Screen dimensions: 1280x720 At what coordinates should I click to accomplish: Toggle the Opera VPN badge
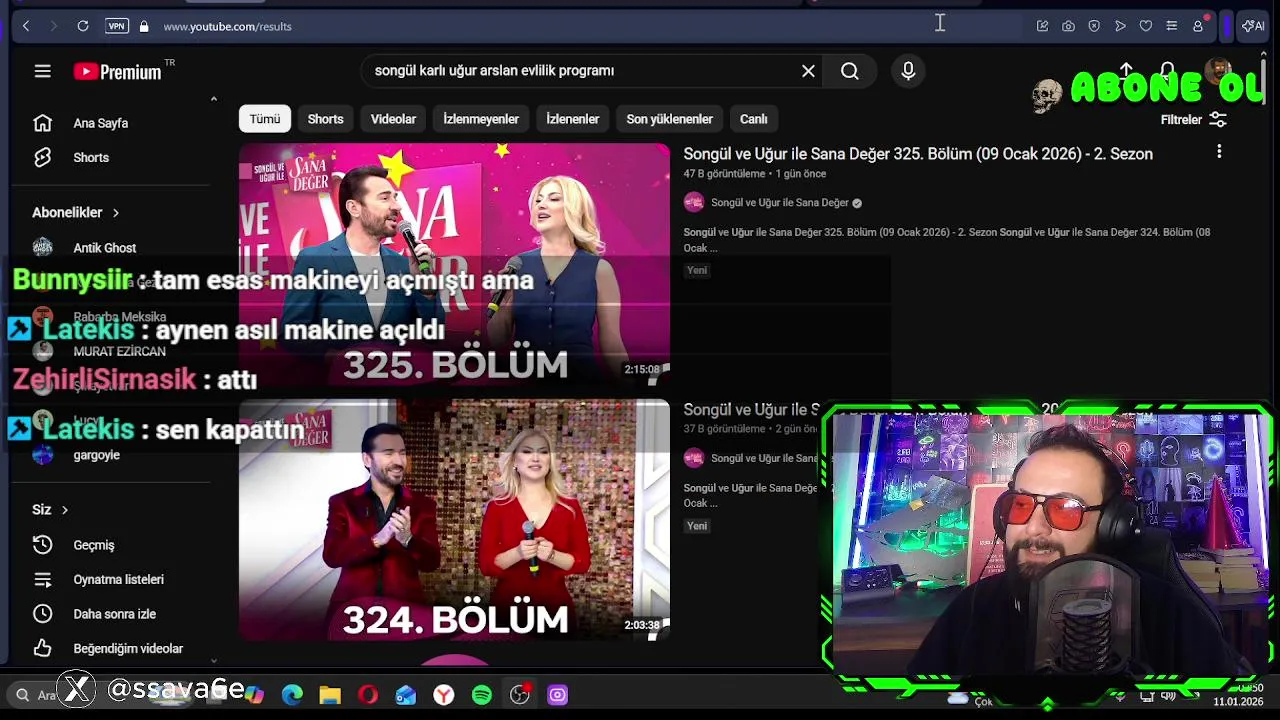tap(117, 26)
